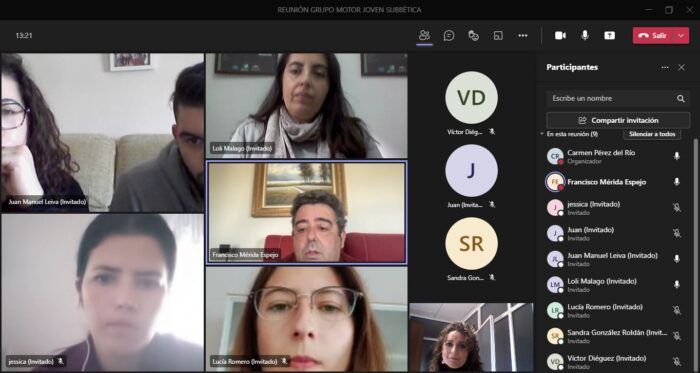Select Francisco Mérida Espejo avatar in list

(x=555, y=182)
